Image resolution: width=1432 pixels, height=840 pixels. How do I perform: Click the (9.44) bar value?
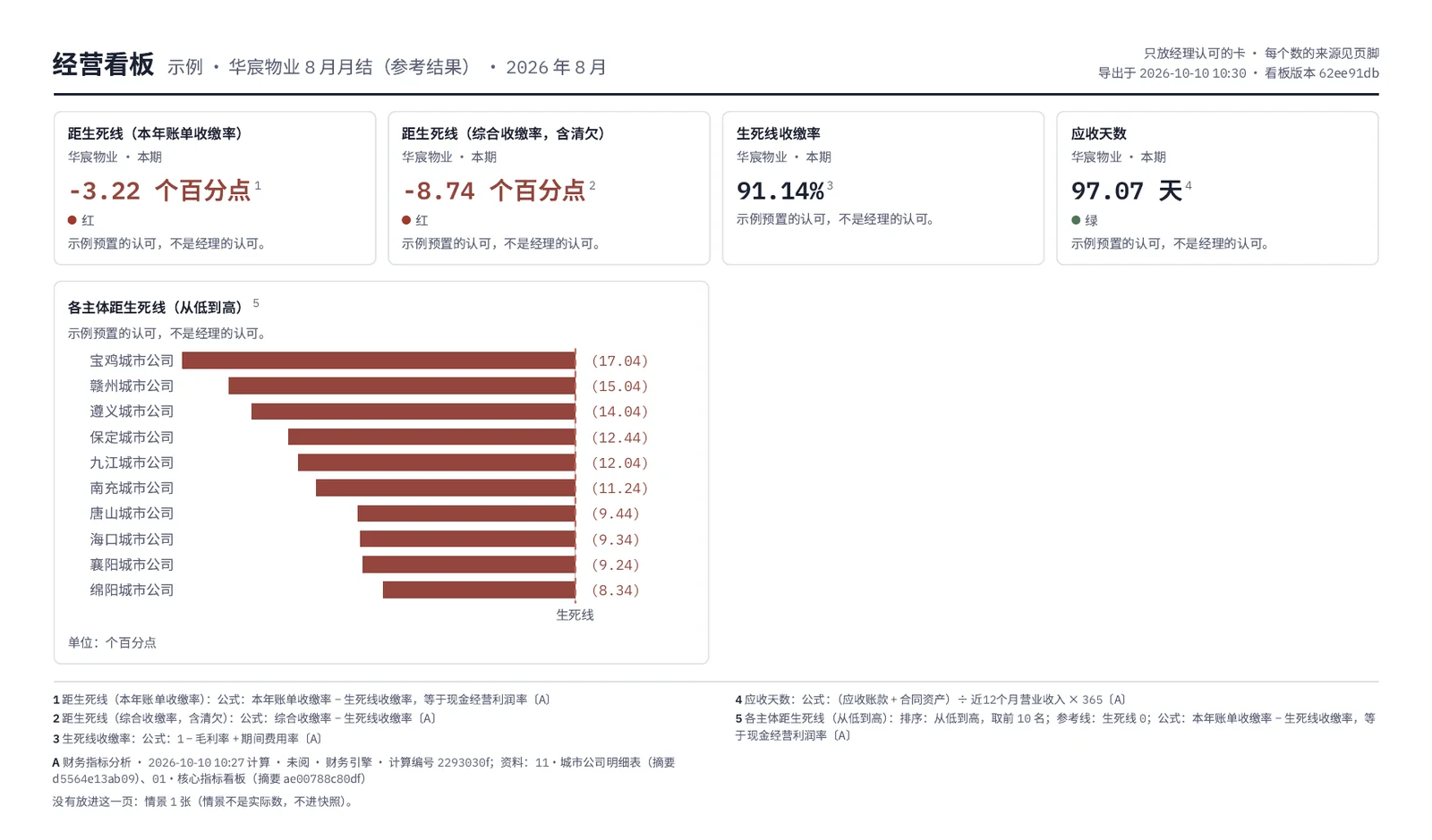pyautogui.click(x=616, y=513)
